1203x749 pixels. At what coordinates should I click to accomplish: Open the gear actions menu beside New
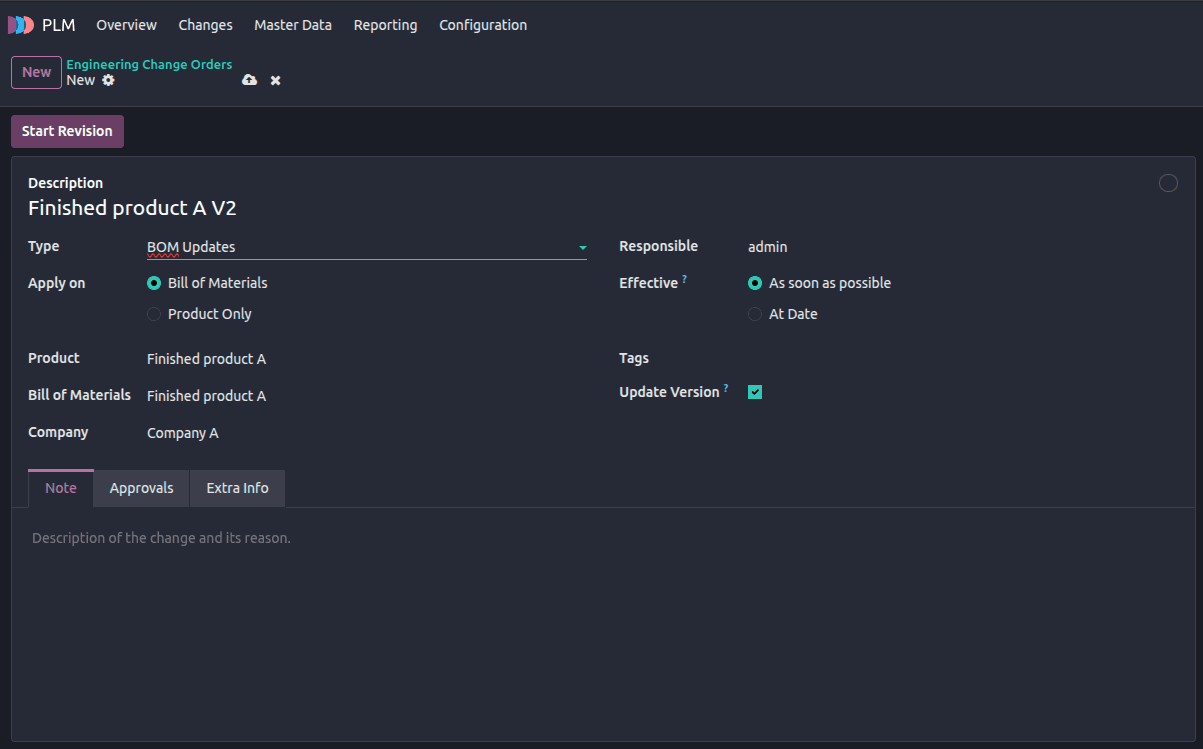tap(108, 80)
